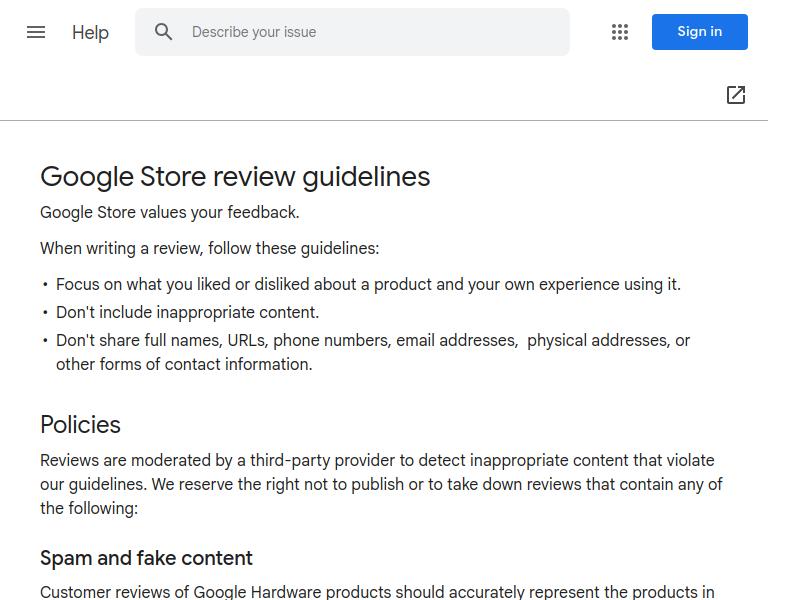Open article in new window icon
800x600 pixels.
pos(735,95)
